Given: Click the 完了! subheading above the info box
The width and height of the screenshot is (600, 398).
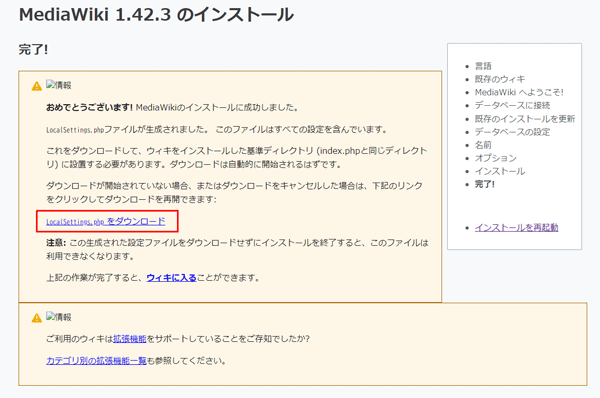Looking at the screenshot, I should click(33, 50).
